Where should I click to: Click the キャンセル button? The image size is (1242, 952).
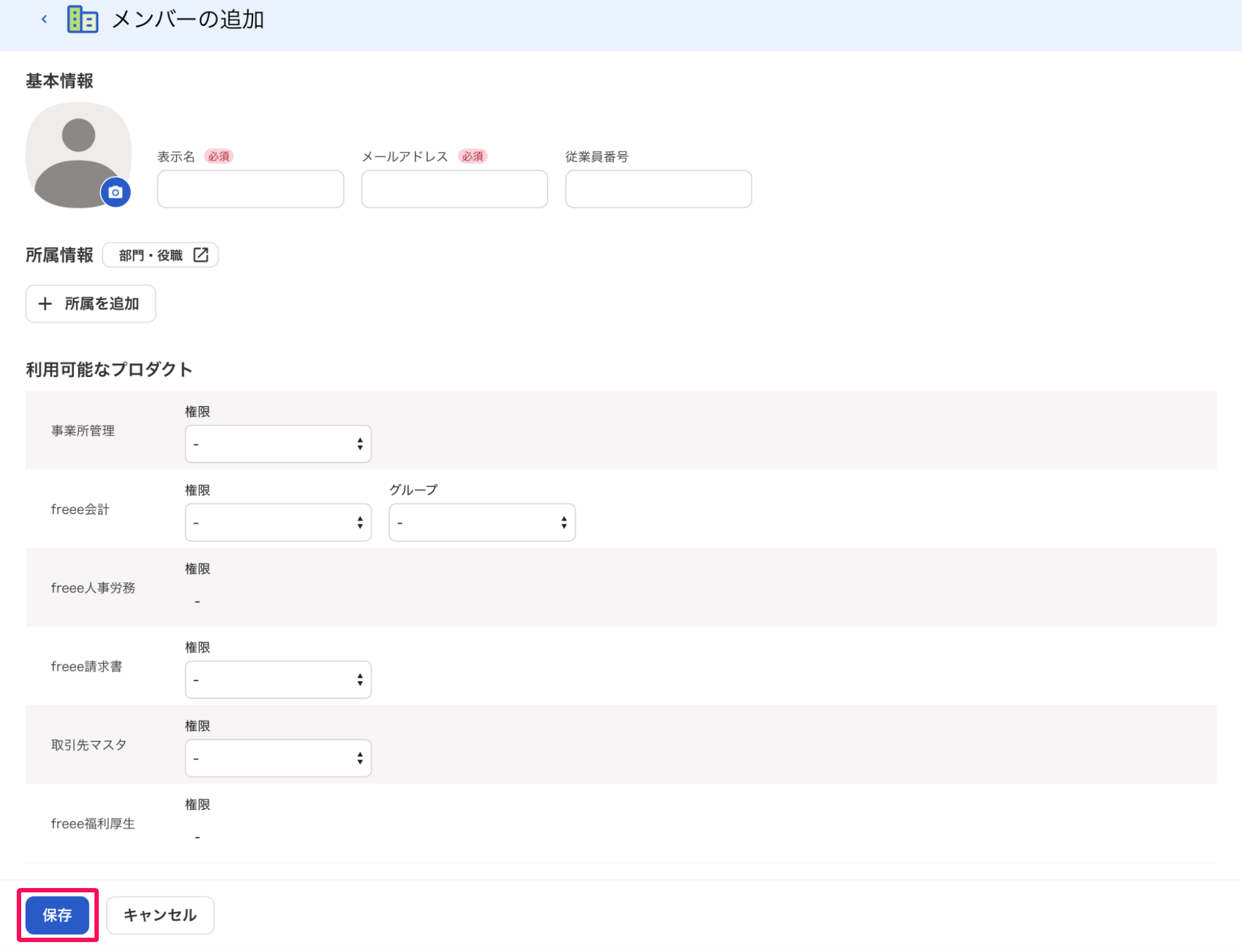[x=160, y=915]
